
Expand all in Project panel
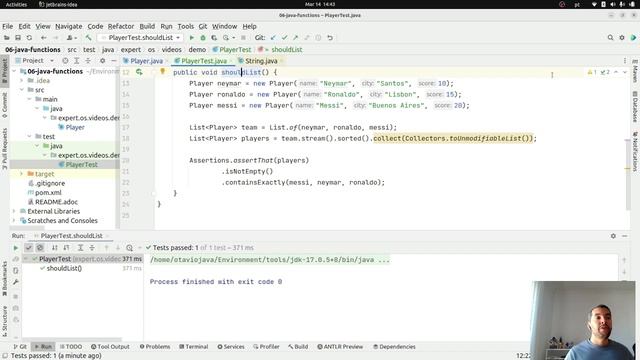click(77, 60)
